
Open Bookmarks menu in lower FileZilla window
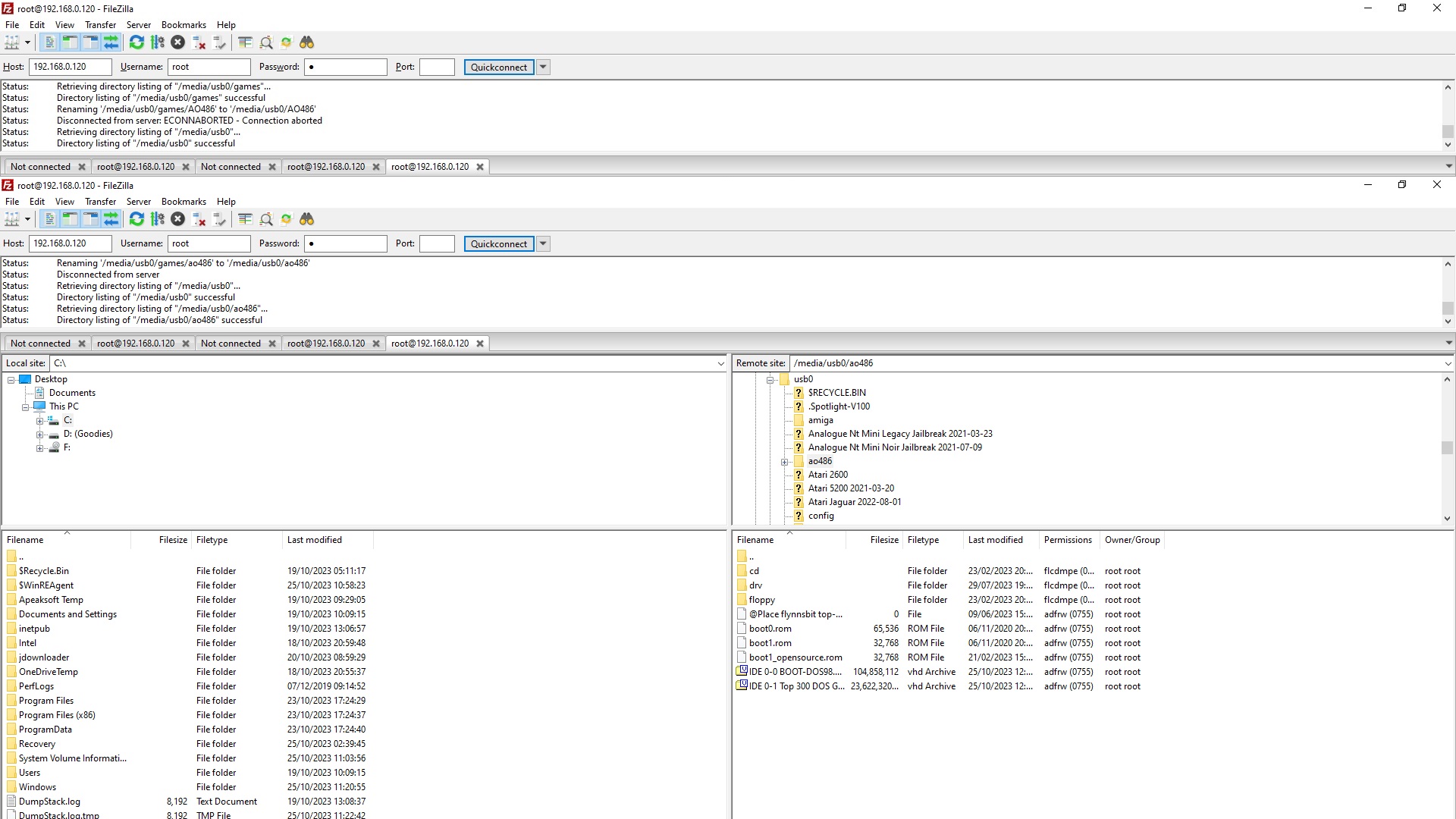(x=184, y=202)
